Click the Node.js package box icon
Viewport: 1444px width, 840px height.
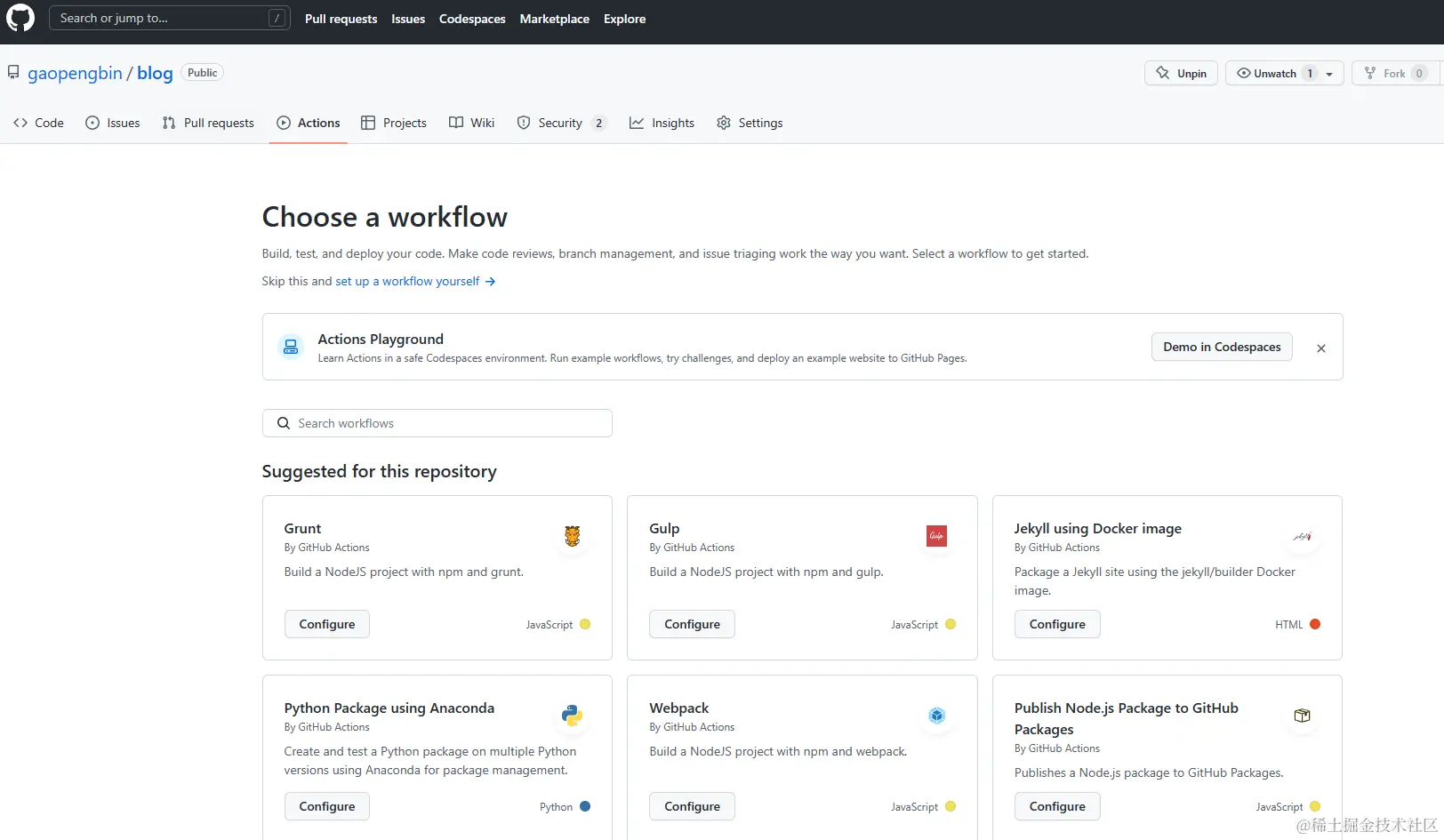tap(1303, 716)
